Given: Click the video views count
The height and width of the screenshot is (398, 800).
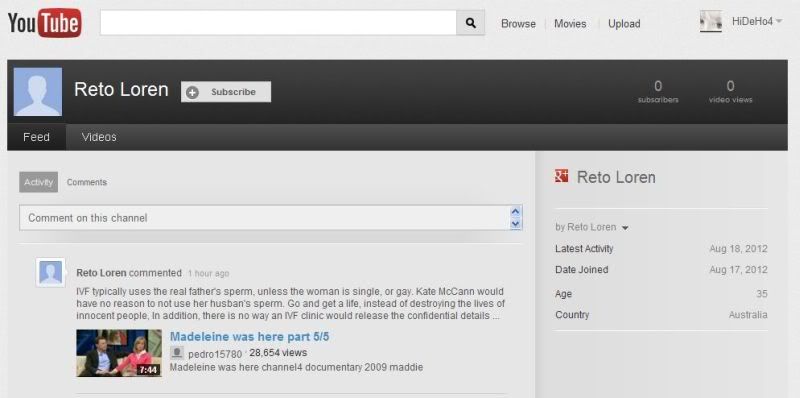Looking at the screenshot, I should [731, 91].
